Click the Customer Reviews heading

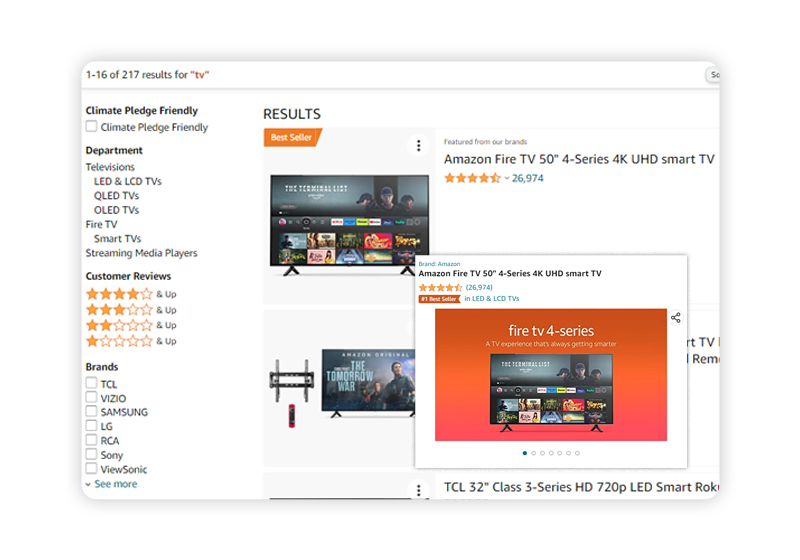tap(128, 276)
